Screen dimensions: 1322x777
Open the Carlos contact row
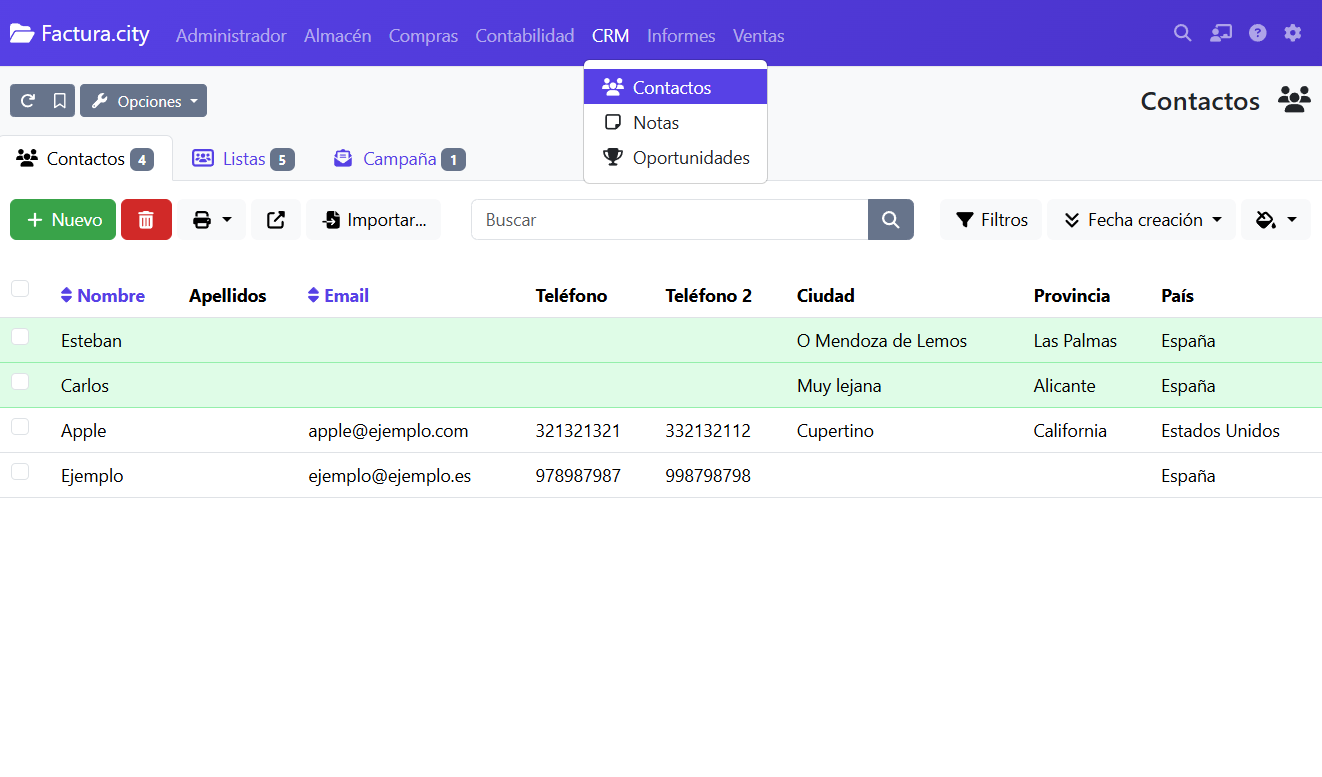click(x=661, y=385)
